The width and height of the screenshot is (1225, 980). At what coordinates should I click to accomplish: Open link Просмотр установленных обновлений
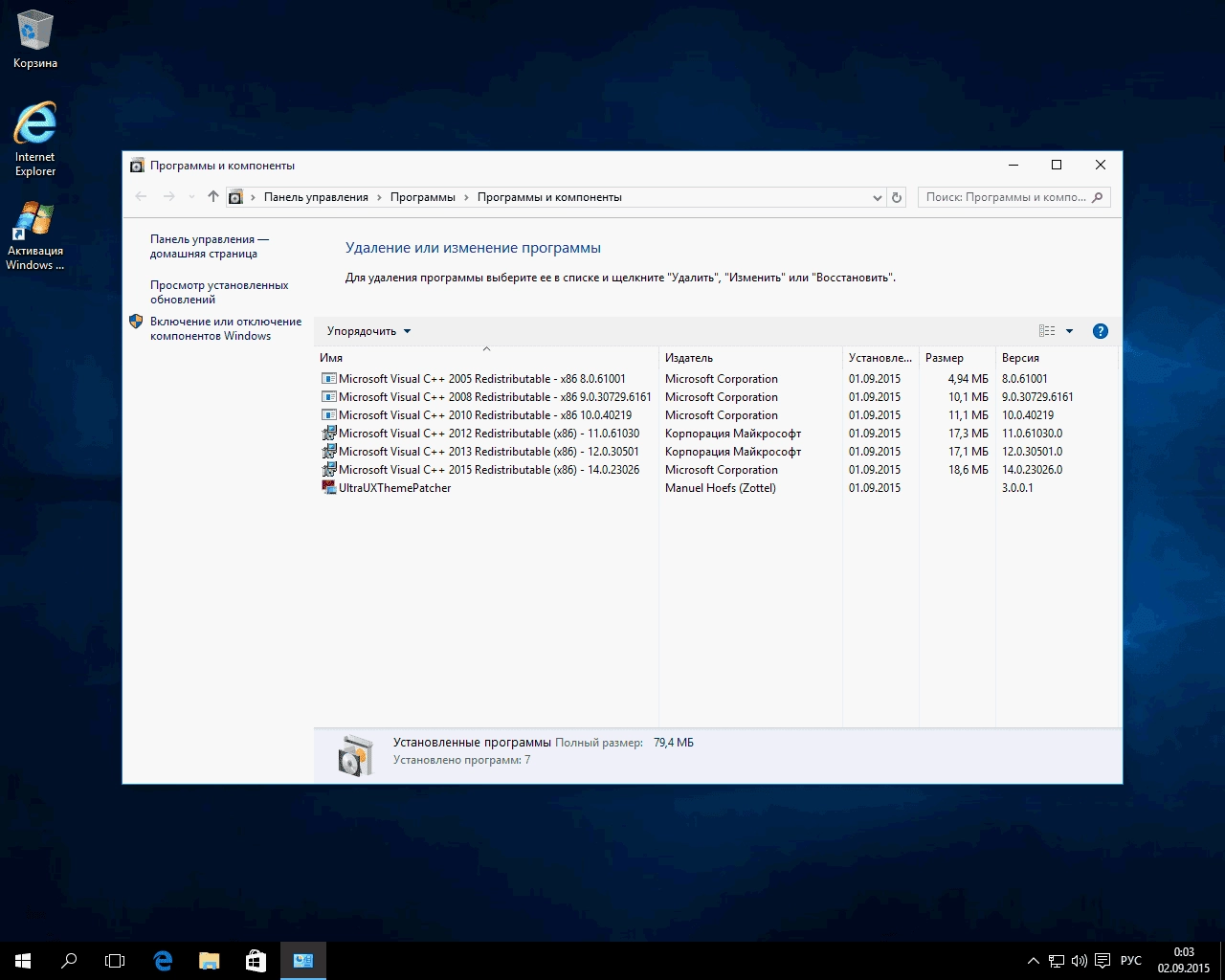219,292
